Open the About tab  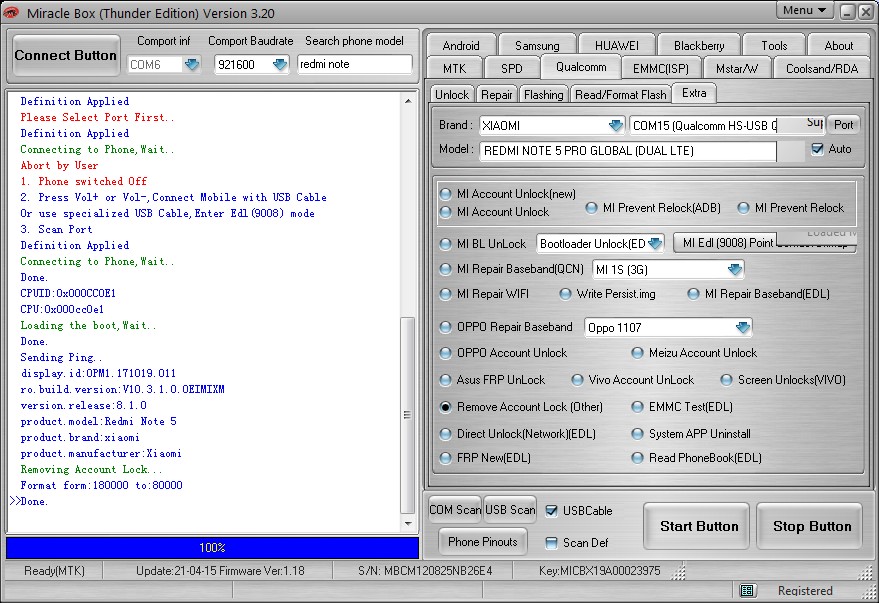tap(839, 45)
